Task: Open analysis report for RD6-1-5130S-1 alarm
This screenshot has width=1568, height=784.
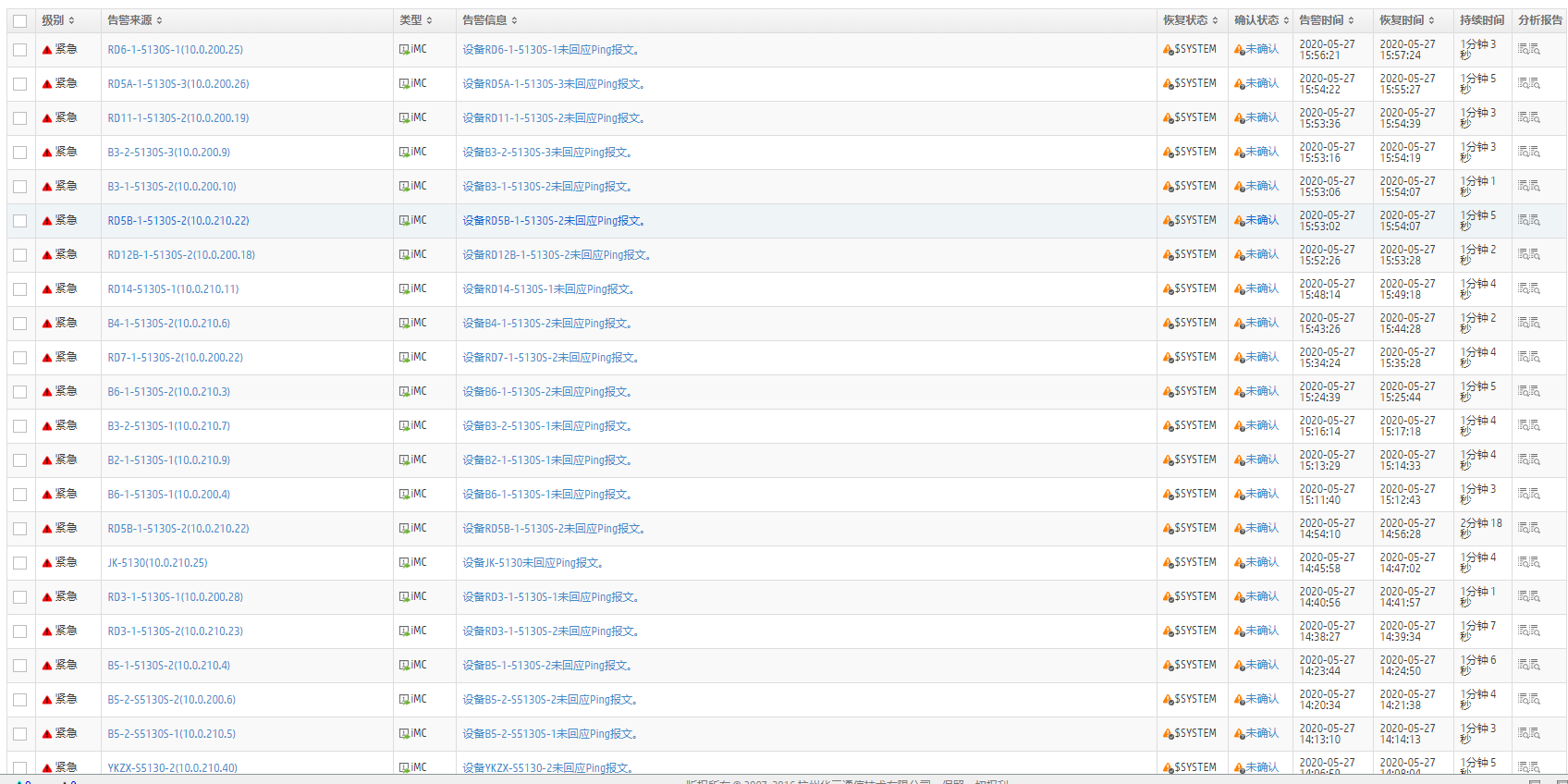Action: tap(1528, 49)
